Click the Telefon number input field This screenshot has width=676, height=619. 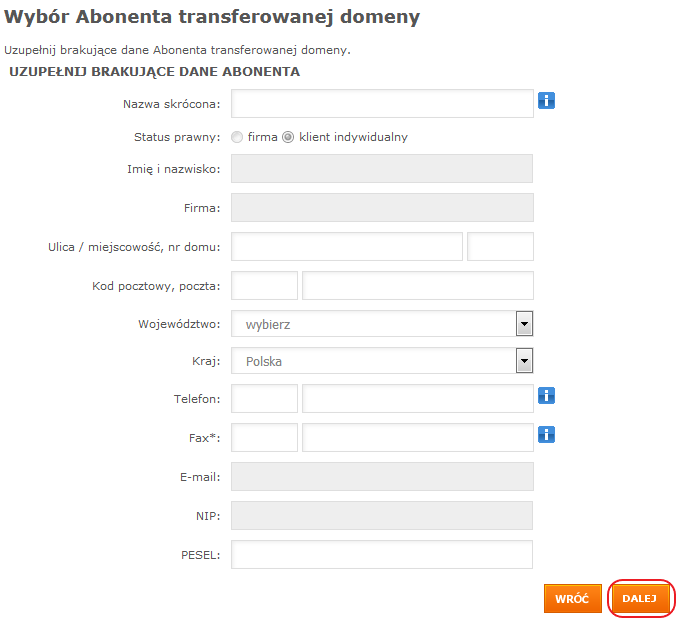418,399
